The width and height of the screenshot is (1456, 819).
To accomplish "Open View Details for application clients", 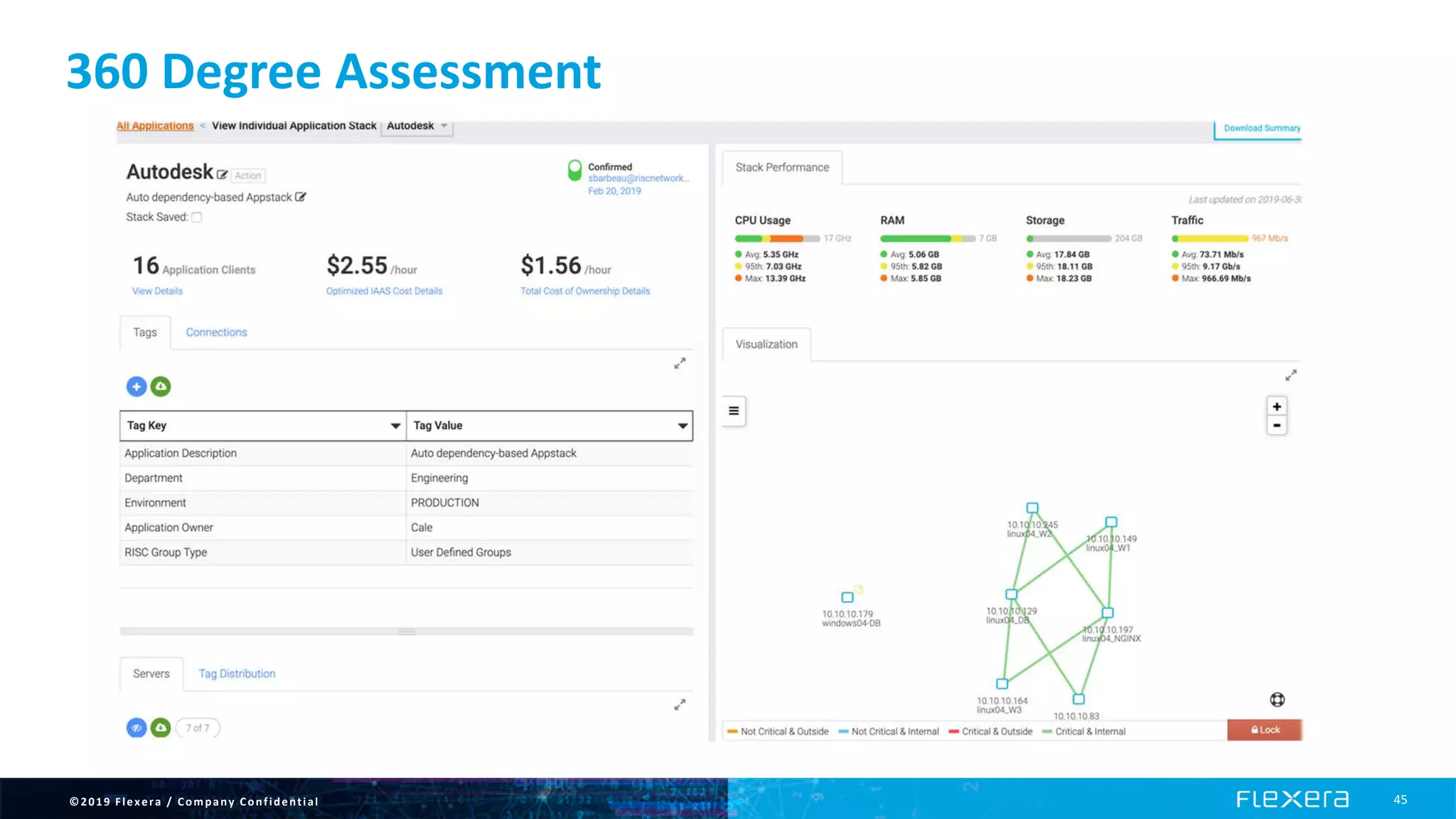I will [x=157, y=291].
